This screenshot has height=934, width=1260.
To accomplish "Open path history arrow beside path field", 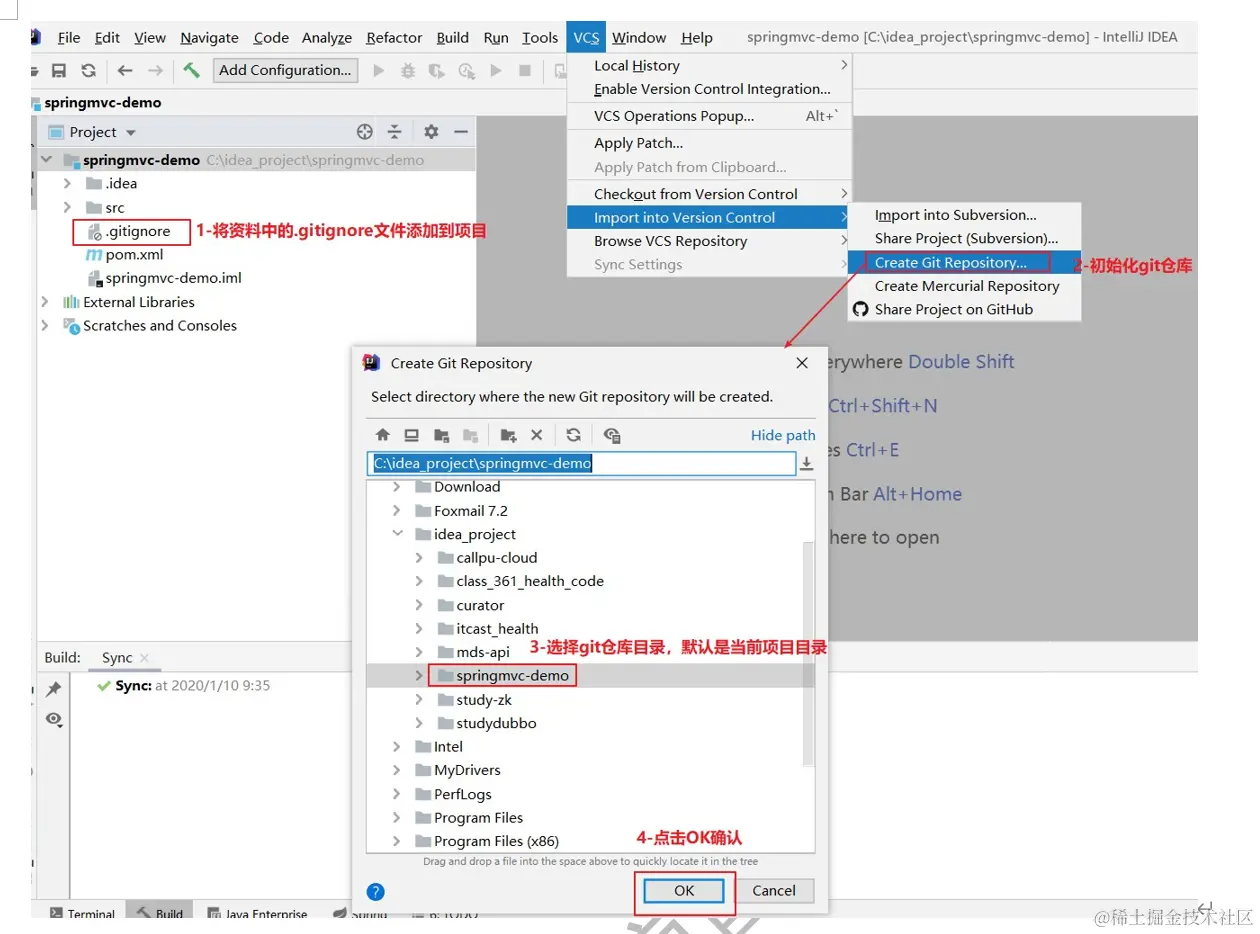I will click(x=806, y=464).
